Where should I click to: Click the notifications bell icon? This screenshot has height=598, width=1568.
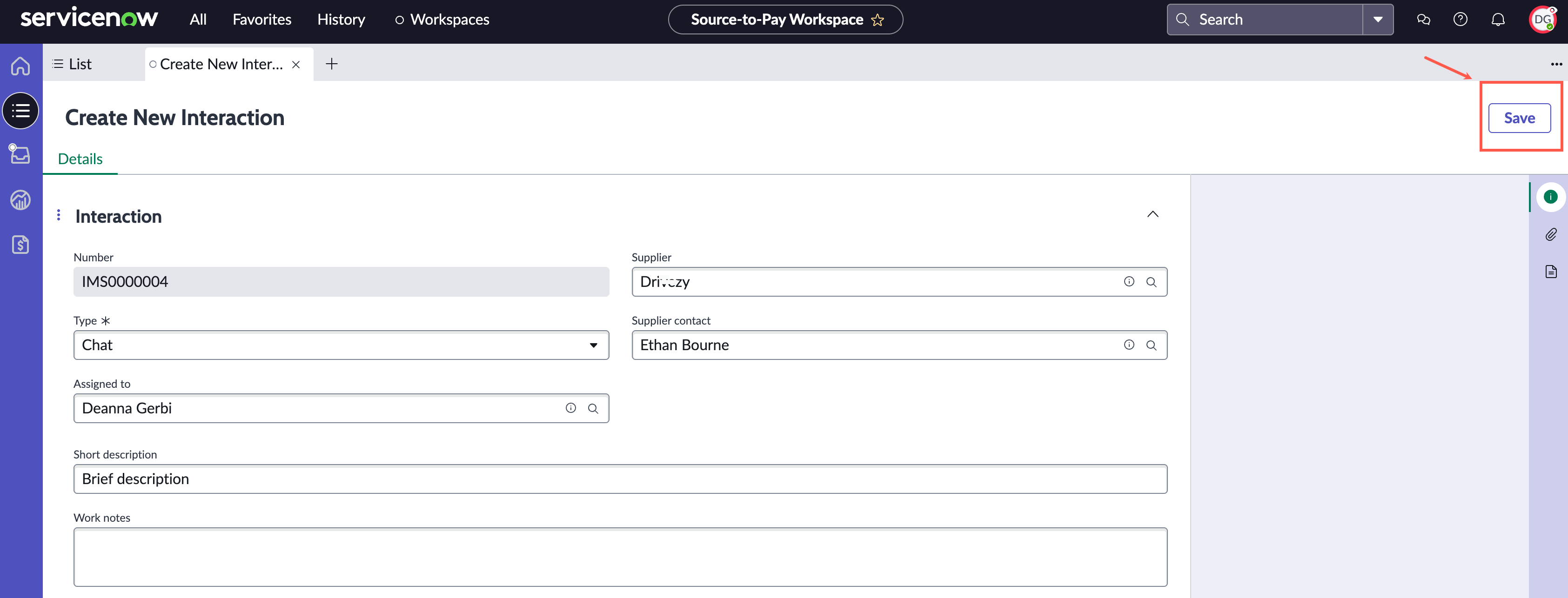coord(1497,20)
